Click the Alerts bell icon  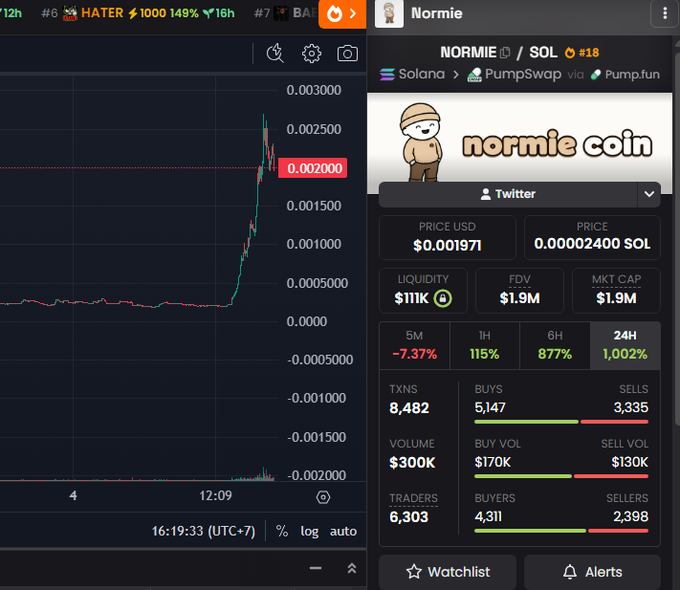(570, 572)
